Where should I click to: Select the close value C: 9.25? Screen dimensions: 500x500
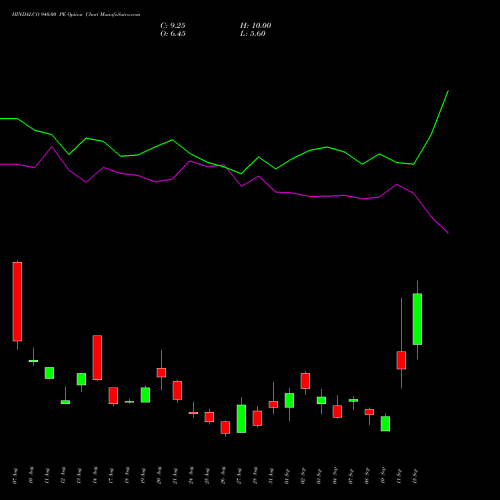(173, 26)
